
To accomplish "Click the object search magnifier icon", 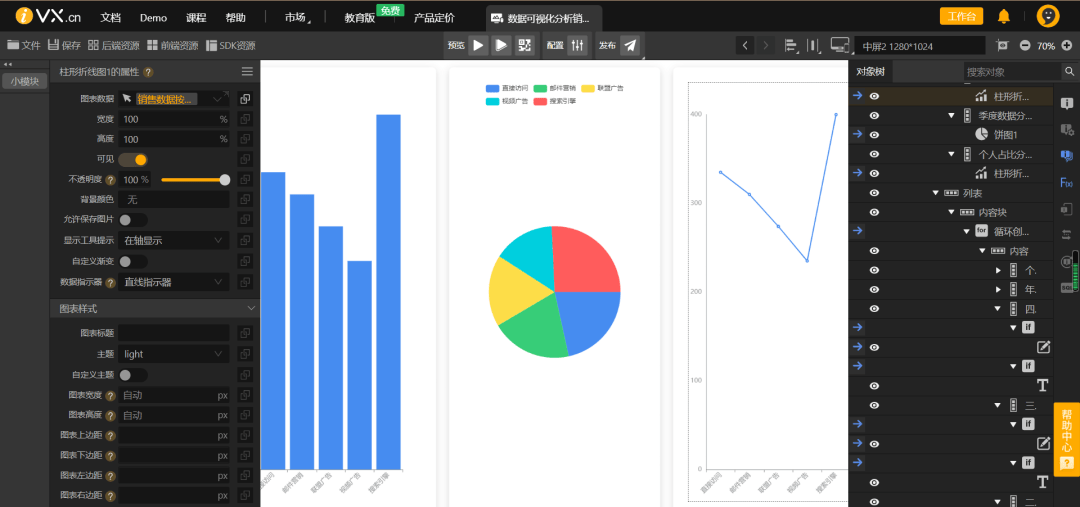I will point(1069,72).
